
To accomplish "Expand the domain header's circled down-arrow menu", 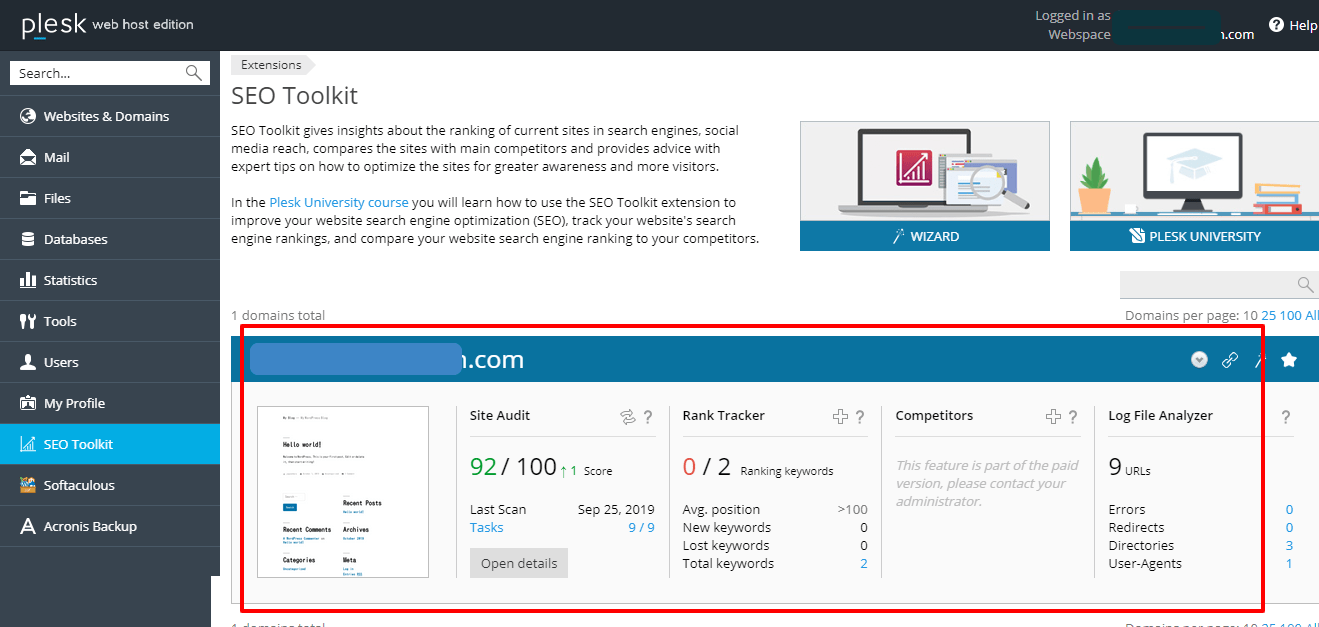I will [1200, 360].
